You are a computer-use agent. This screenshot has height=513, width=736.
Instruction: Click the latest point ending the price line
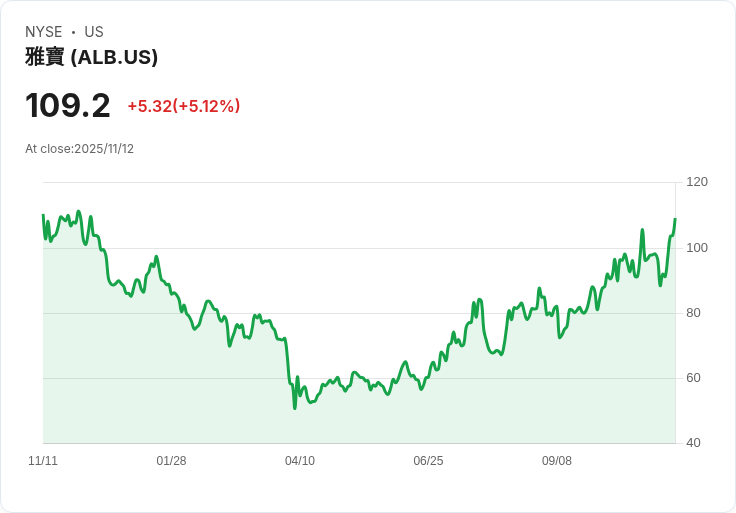click(x=675, y=219)
